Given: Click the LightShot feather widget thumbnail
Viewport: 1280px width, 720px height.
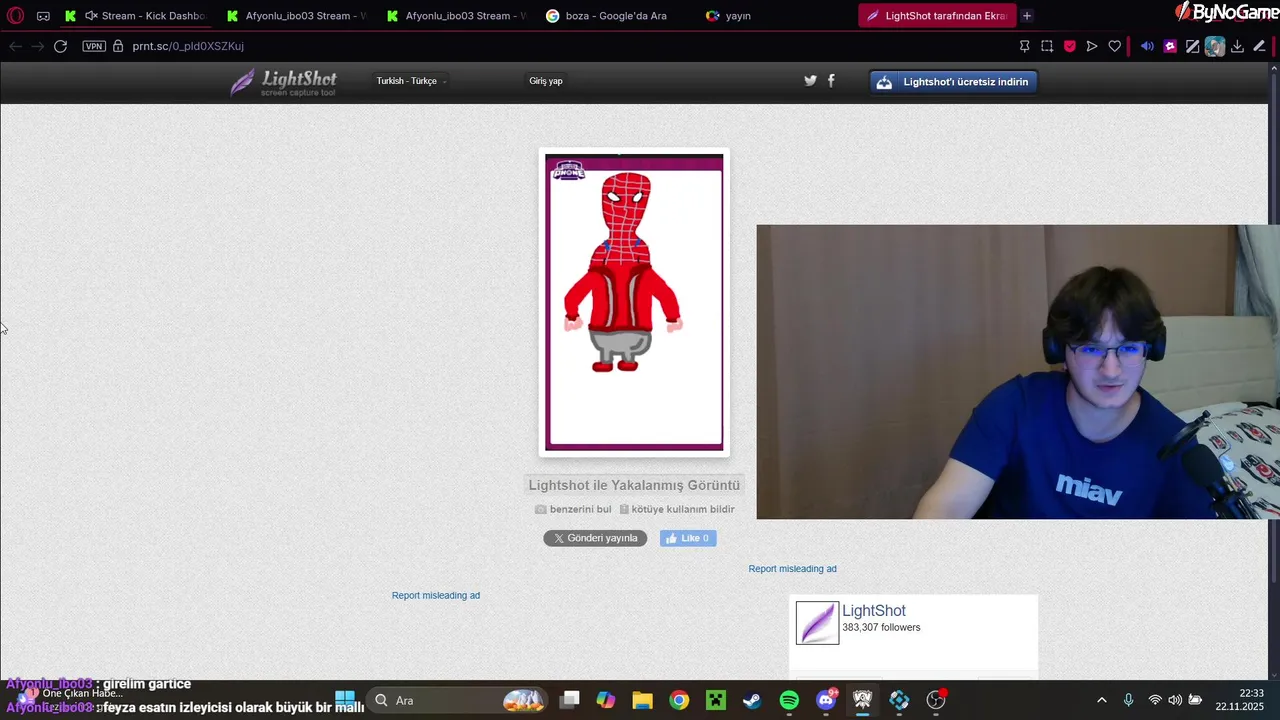Looking at the screenshot, I should (x=817, y=623).
